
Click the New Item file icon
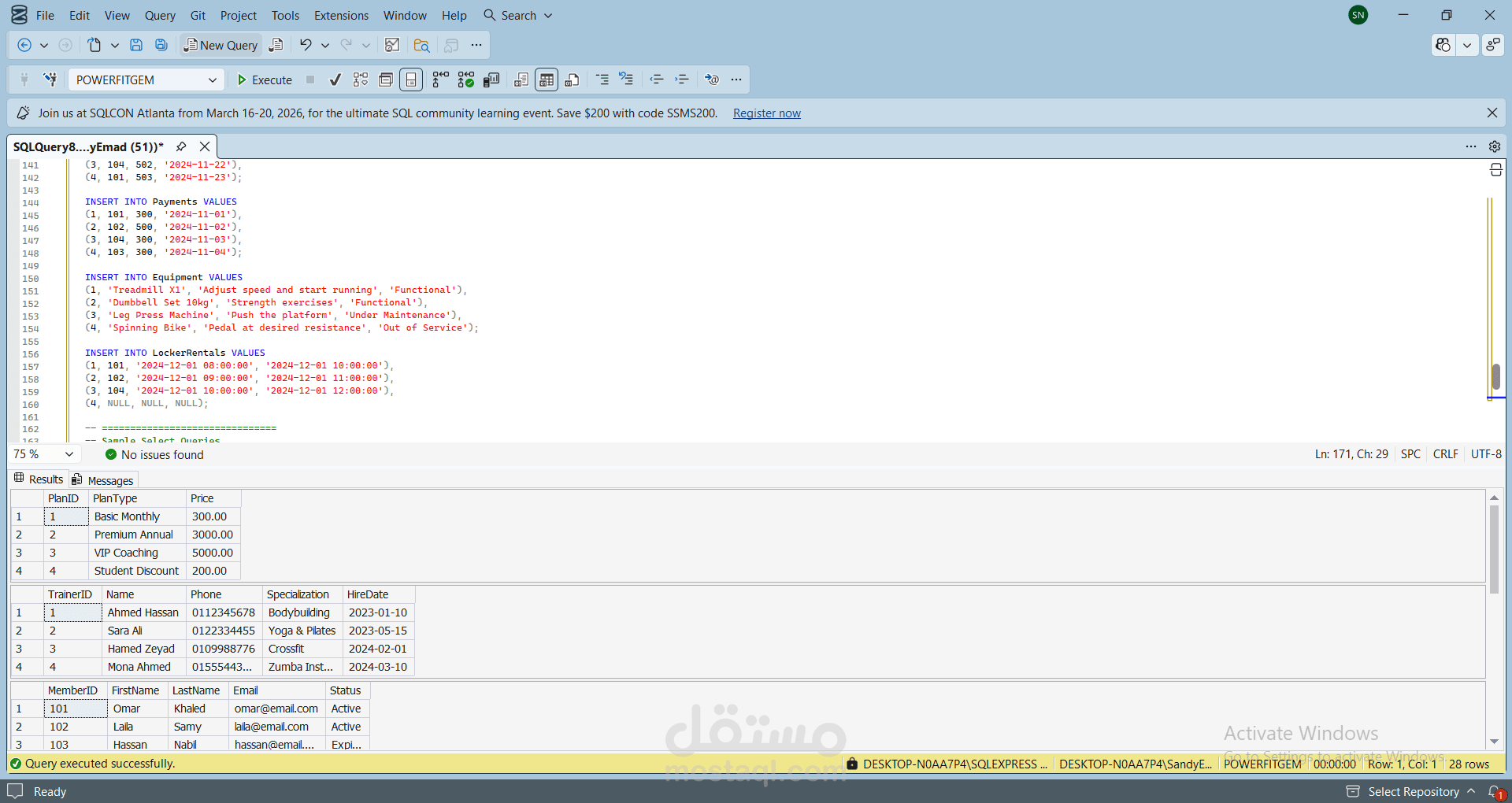coord(94,45)
